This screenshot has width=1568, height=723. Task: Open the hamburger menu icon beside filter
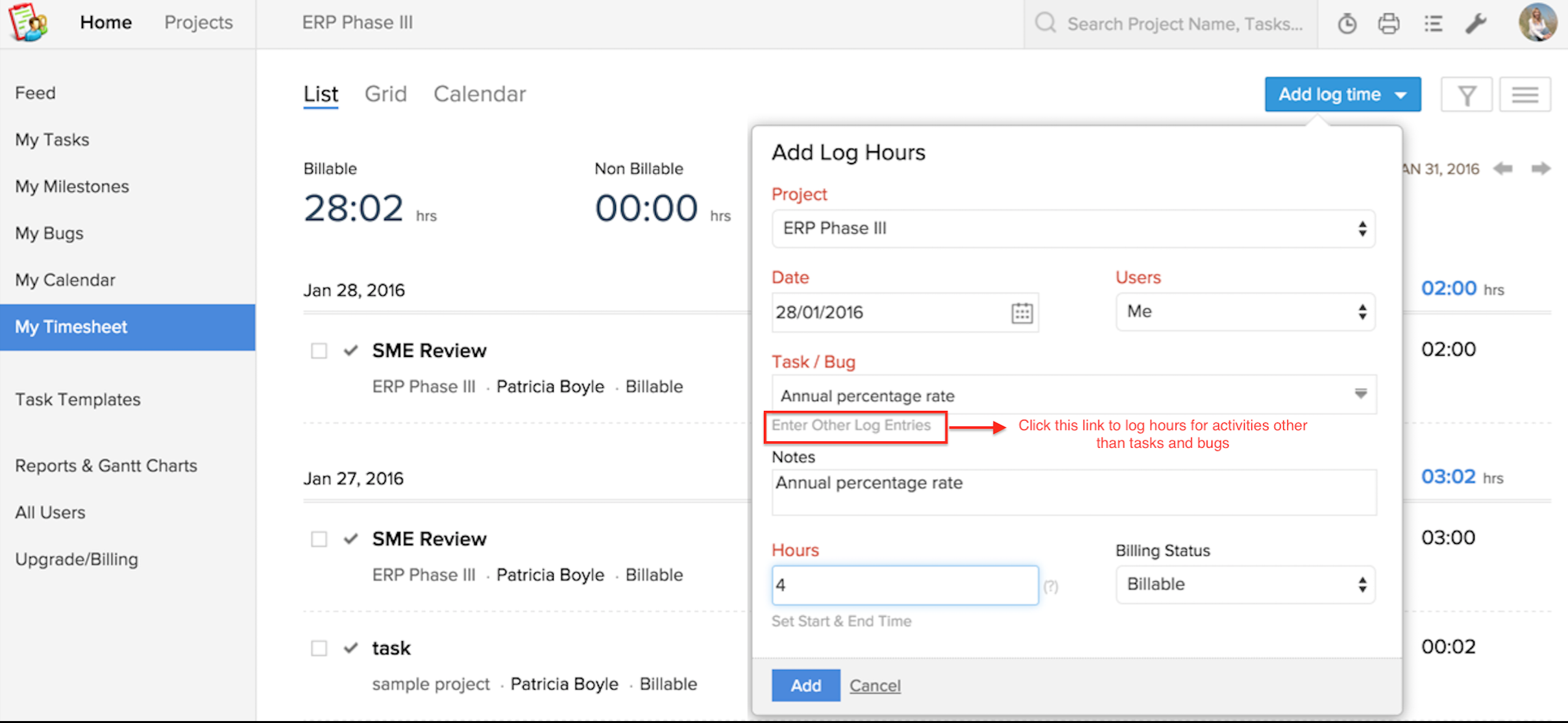(1525, 95)
